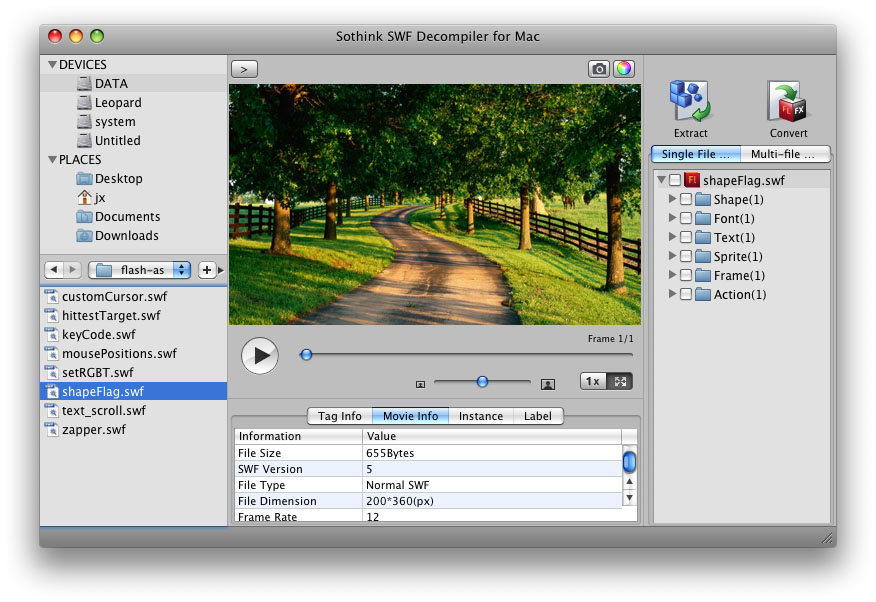The width and height of the screenshot is (876, 602).
Task: Go back in folder navigation
Action: 54,270
